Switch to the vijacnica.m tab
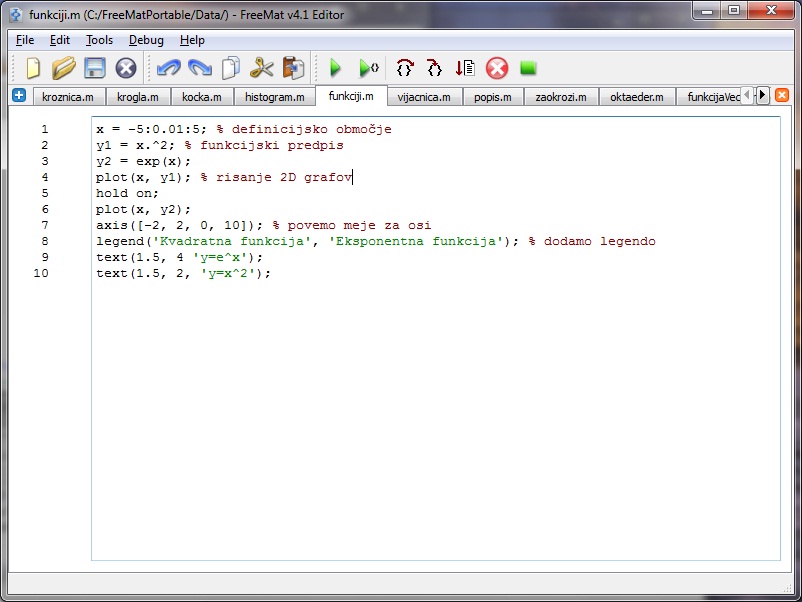The image size is (802, 602). [x=424, y=97]
